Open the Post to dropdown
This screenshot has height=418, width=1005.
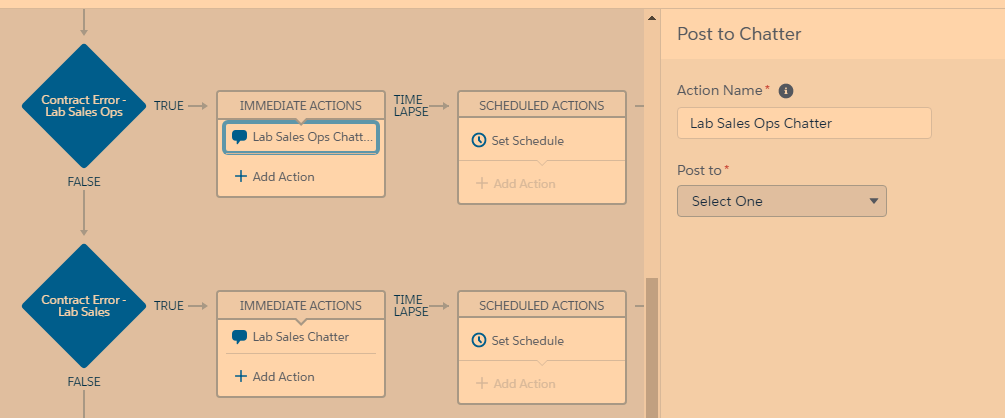[781, 201]
